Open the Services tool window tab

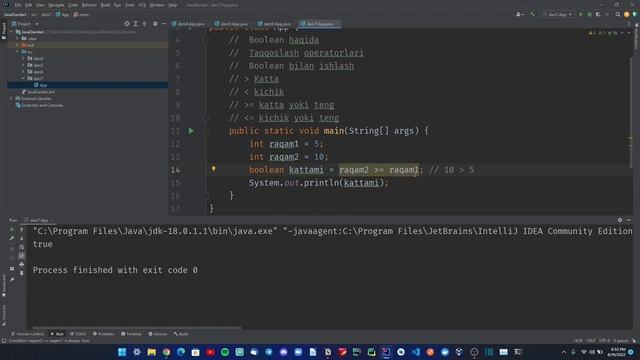(158, 334)
